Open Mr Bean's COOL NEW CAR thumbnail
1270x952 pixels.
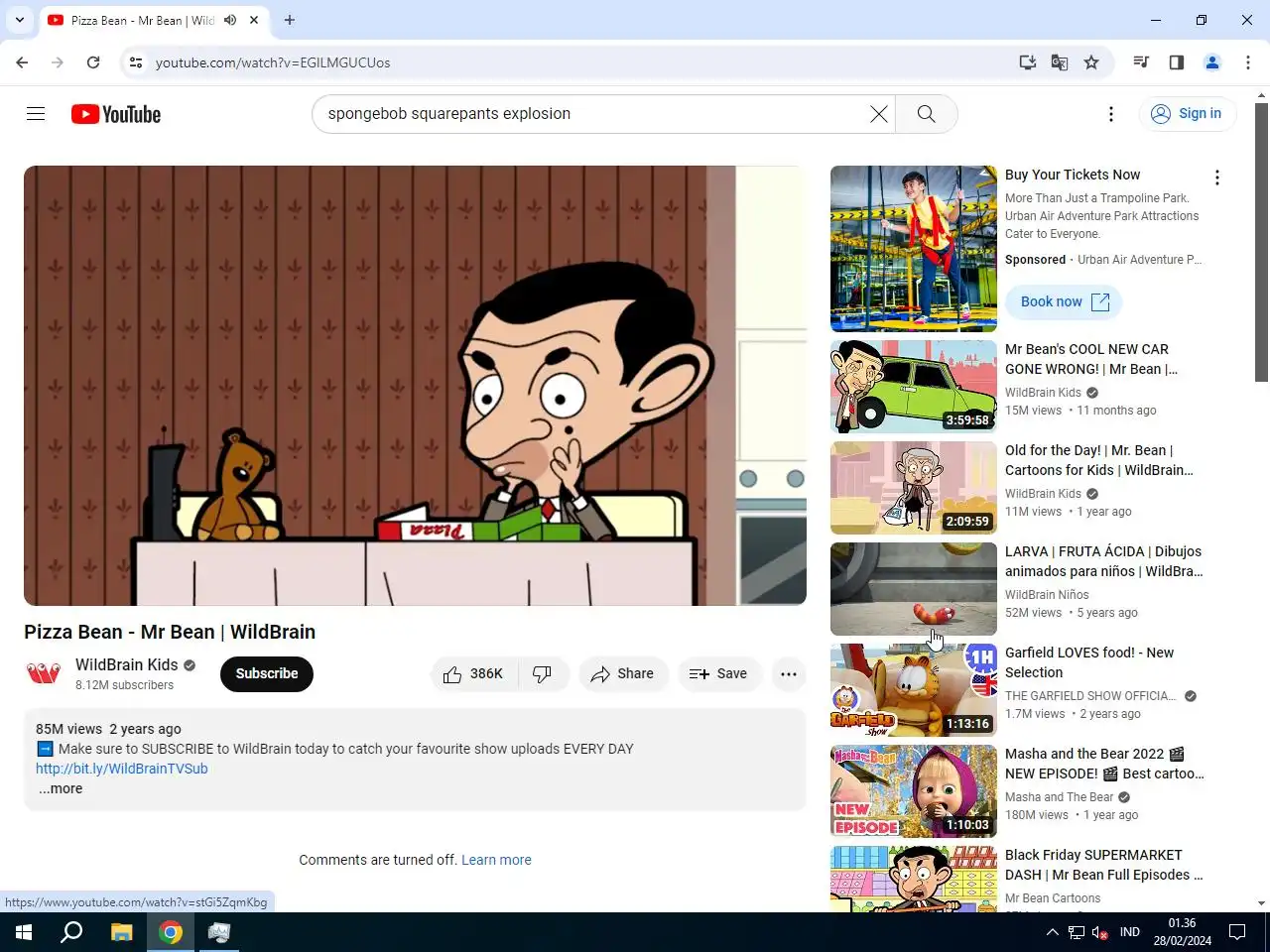[x=914, y=387]
